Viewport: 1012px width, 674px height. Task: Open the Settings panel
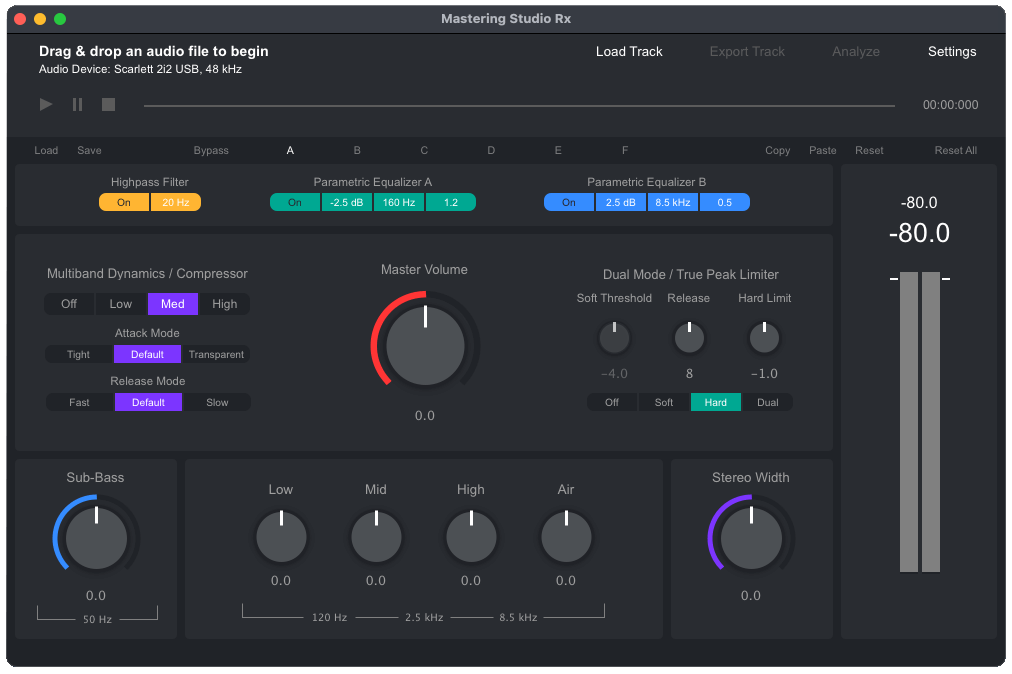pos(951,51)
